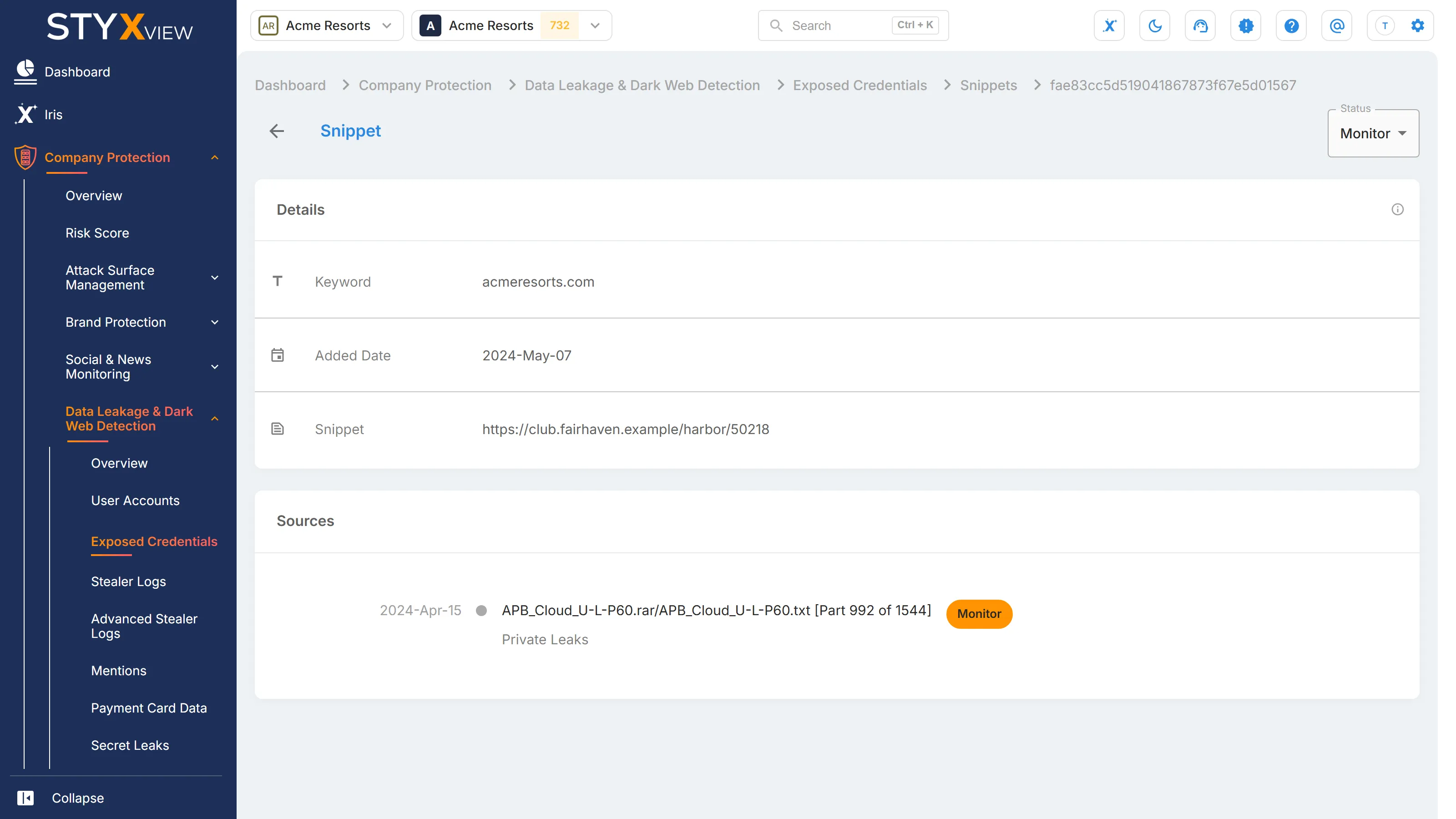The width and height of the screenshot is (1456, 819).
Task: Open Secret Leaks in the sidebar
Action: pyautogui.click(x=130, y=745)
